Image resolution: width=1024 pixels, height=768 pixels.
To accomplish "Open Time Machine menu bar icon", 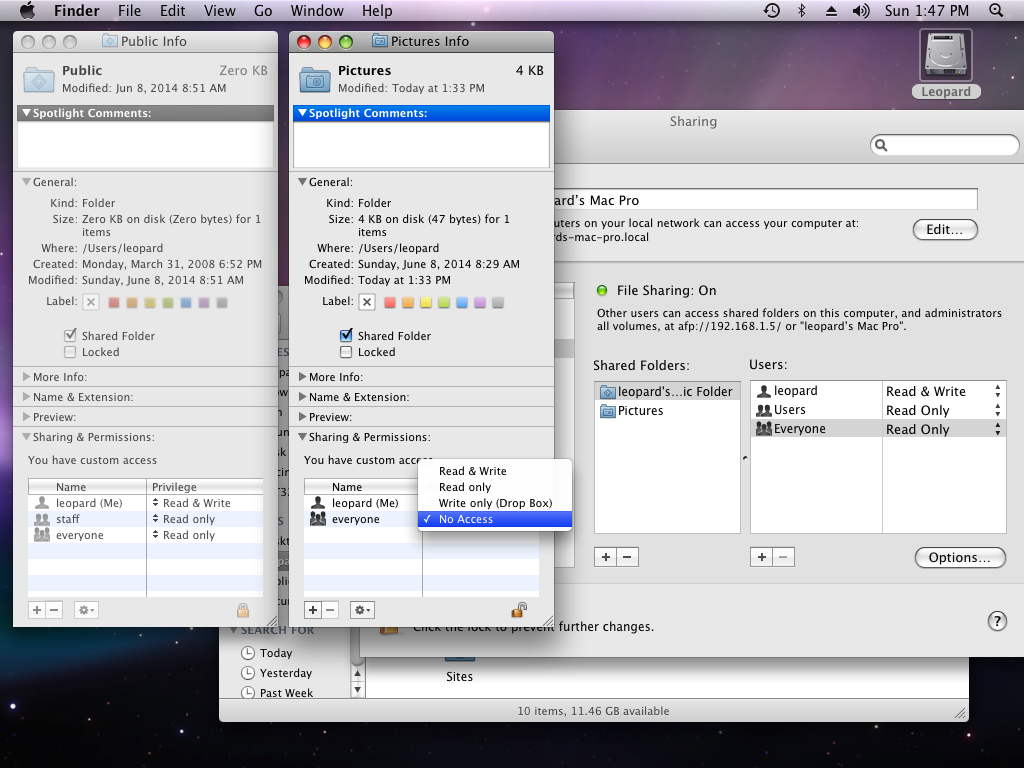I will (x=772, y=10).
